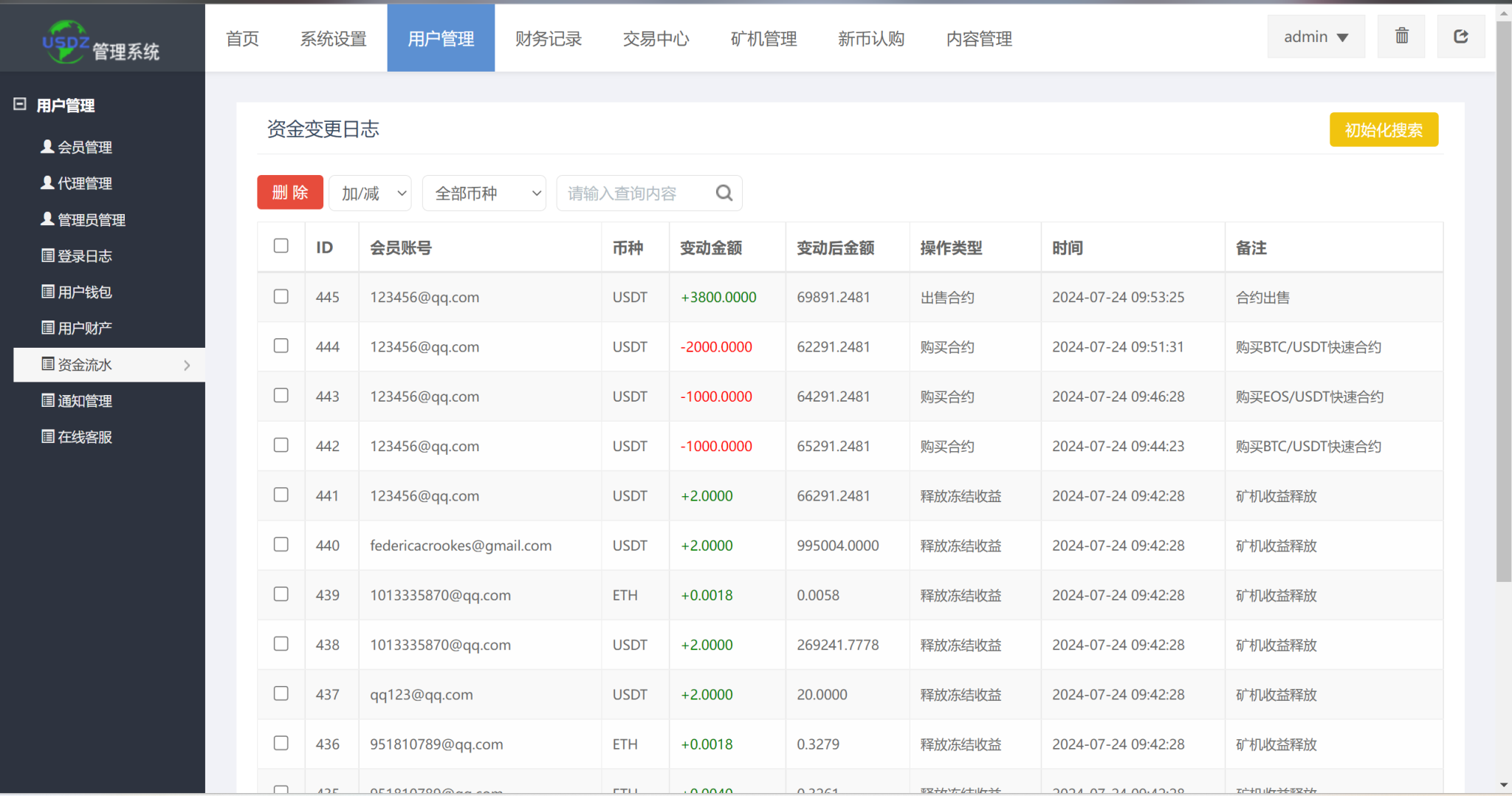Focus the 请输入查询内容 search field
This screenshot has width=1512, height=796.
pos(635,193)
